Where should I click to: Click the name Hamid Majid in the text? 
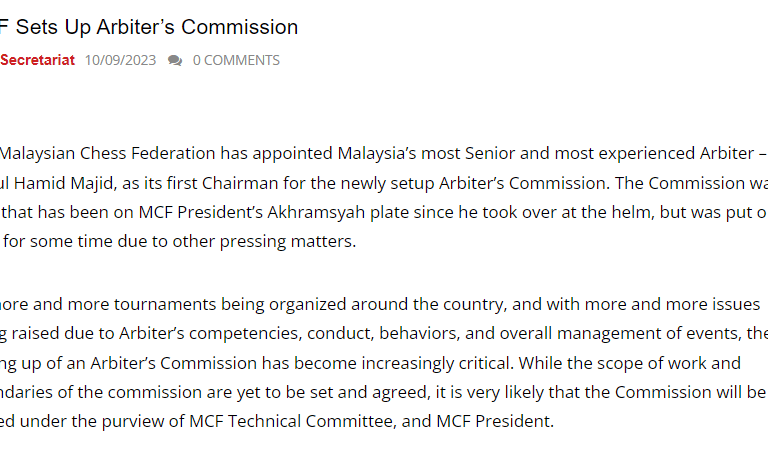(x=64, y=183)
